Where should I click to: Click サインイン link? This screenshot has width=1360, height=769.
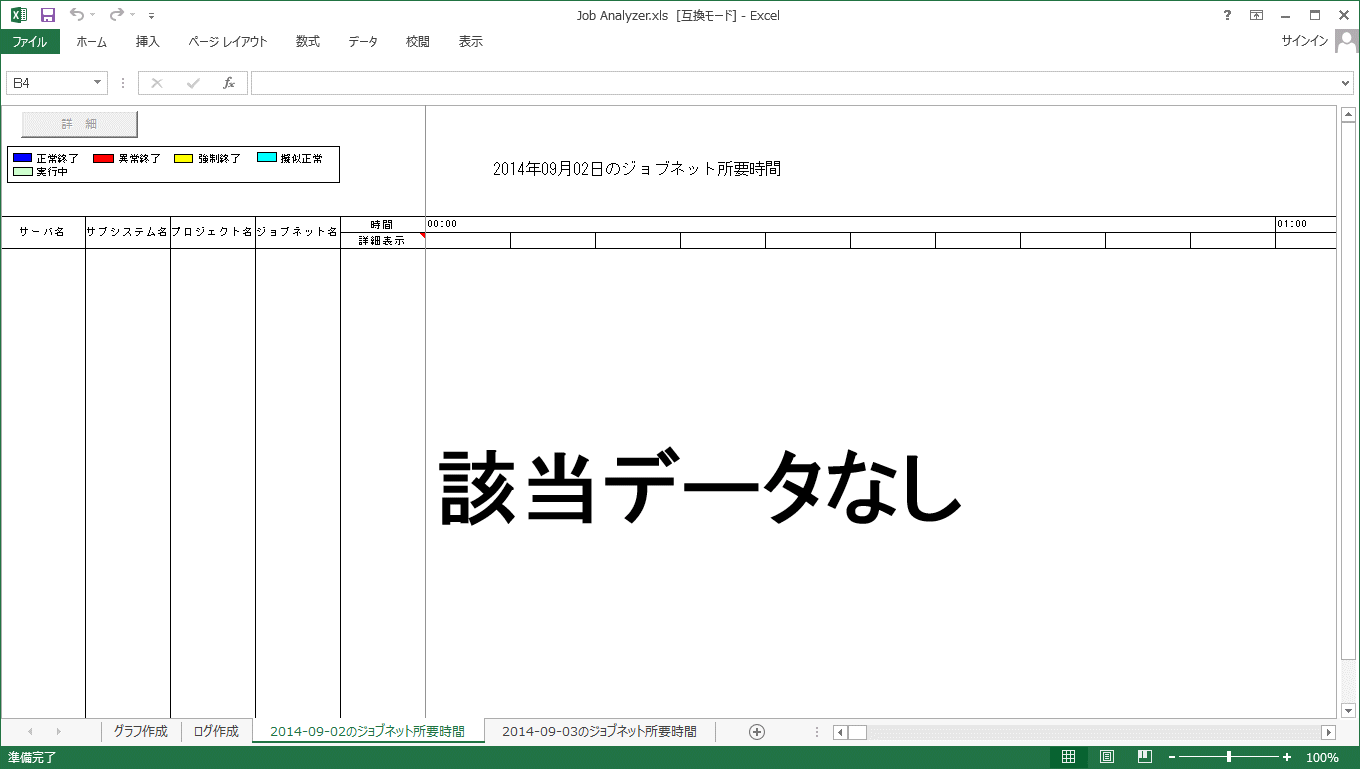click(x=1304, y=42)
